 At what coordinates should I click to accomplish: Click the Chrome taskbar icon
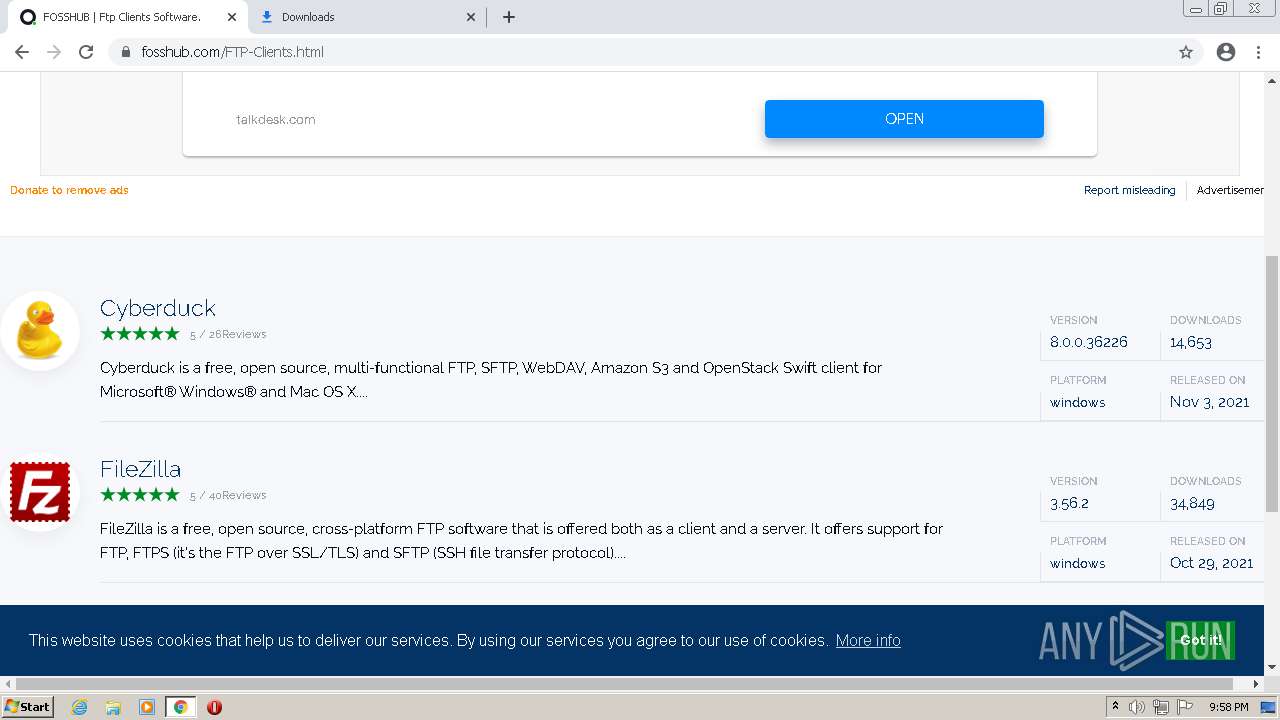[180, 707]
